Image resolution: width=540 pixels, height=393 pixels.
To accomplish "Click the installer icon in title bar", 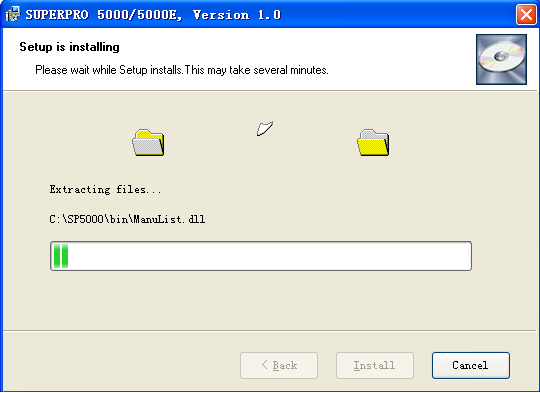I will coord(13,14).
